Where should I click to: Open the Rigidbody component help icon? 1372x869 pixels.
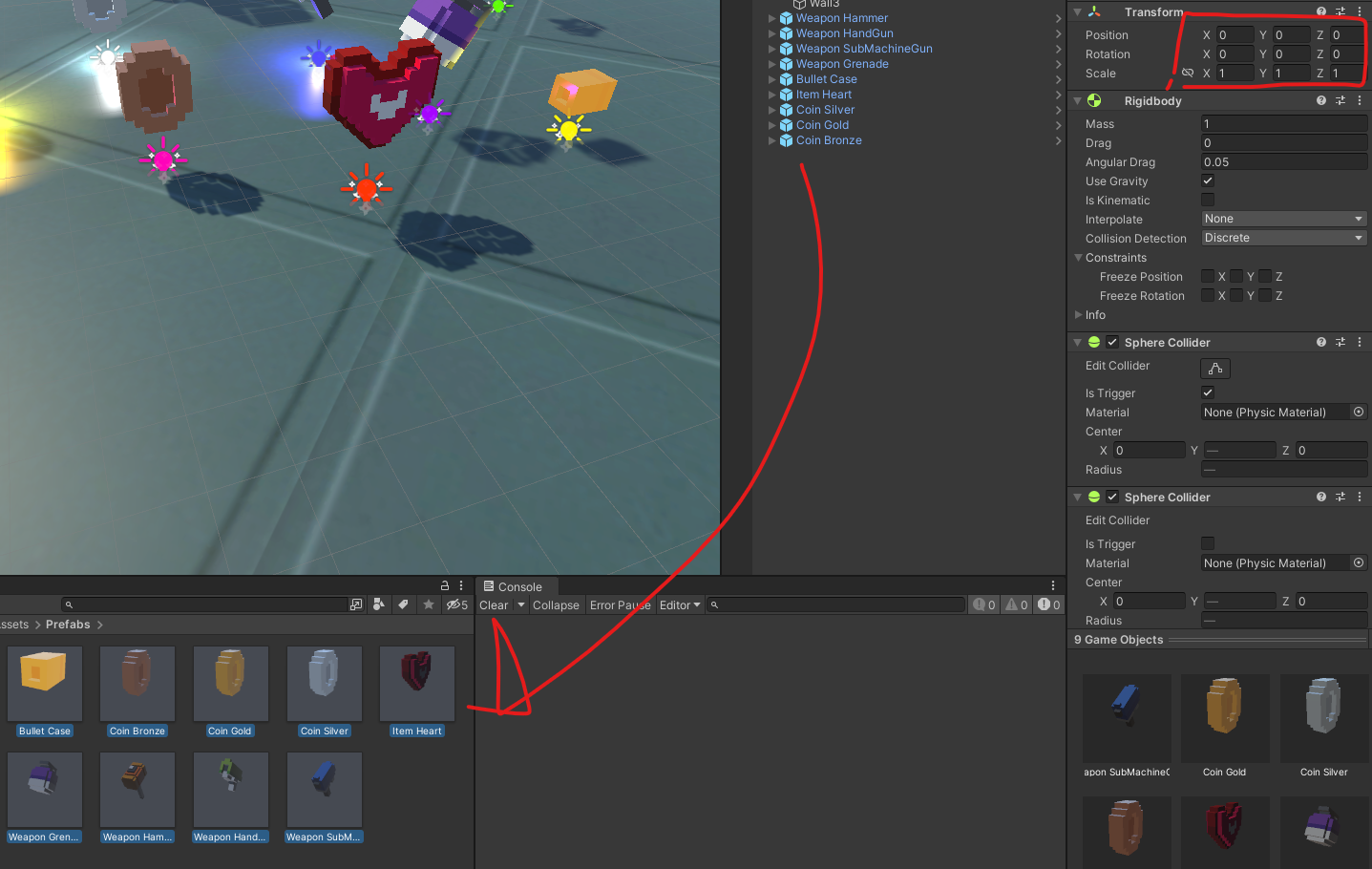pyautogui.click(x=1320, y=100)
